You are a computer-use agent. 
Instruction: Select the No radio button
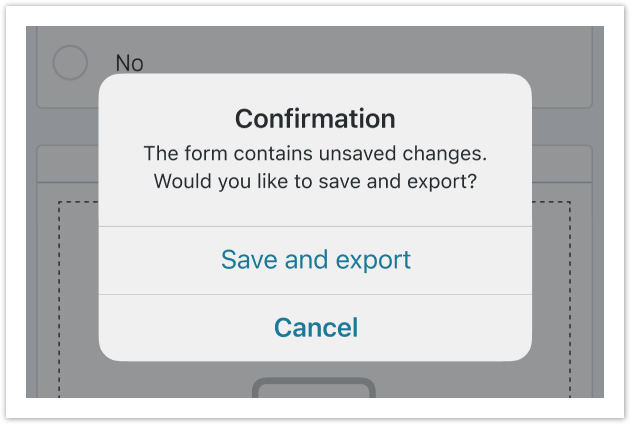pos(70,63)
